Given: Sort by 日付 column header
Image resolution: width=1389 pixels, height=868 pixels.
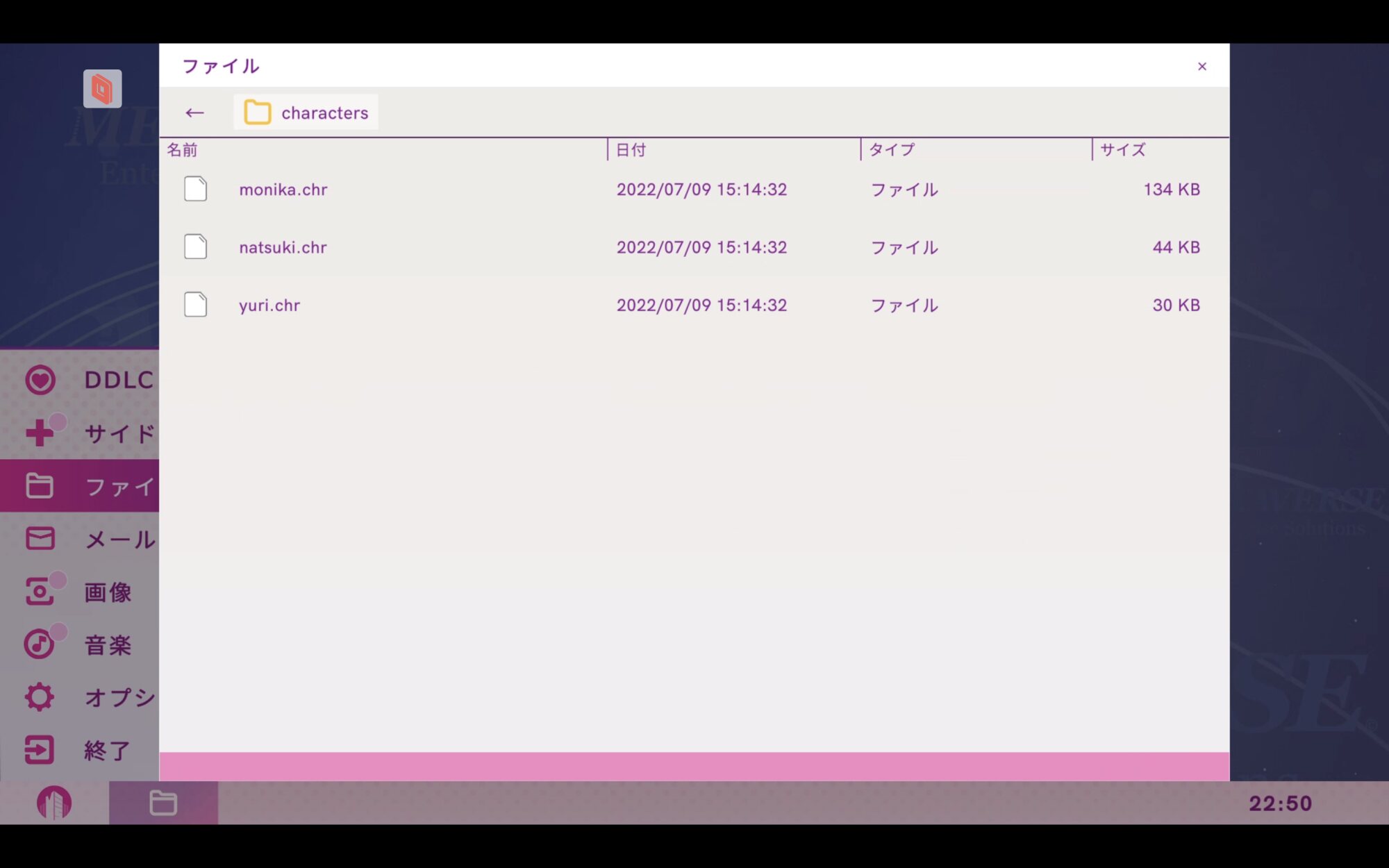Looking at the screenshot, I should tap(631, 150).
